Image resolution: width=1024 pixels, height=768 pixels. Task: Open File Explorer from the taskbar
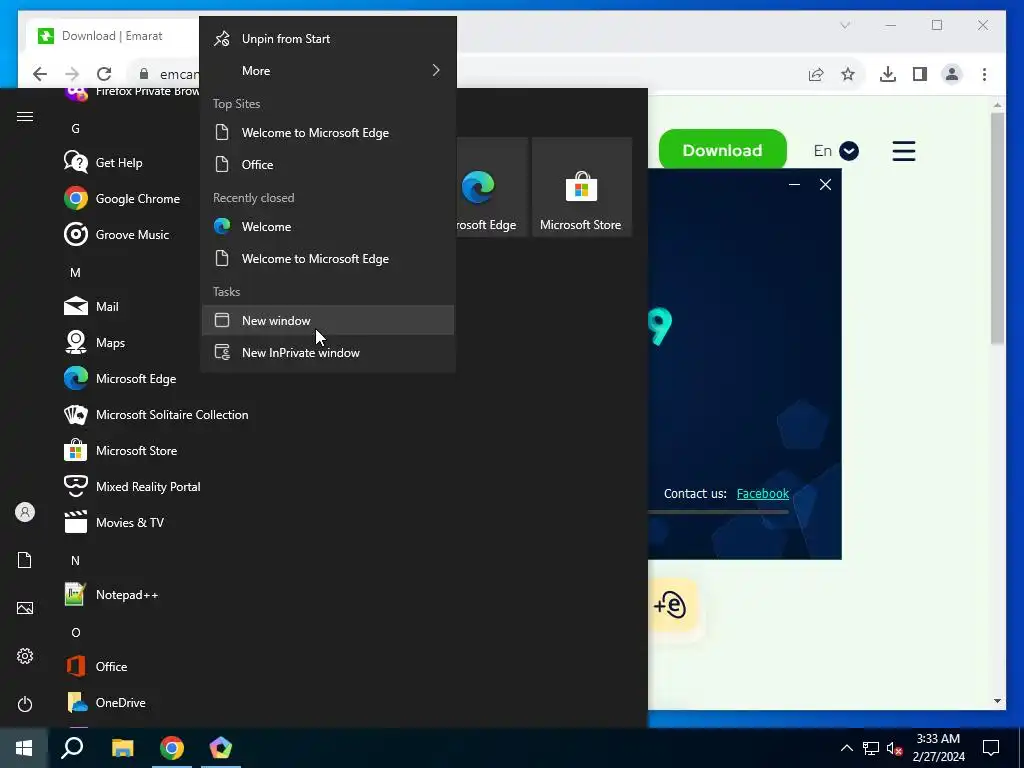point(122,748)
